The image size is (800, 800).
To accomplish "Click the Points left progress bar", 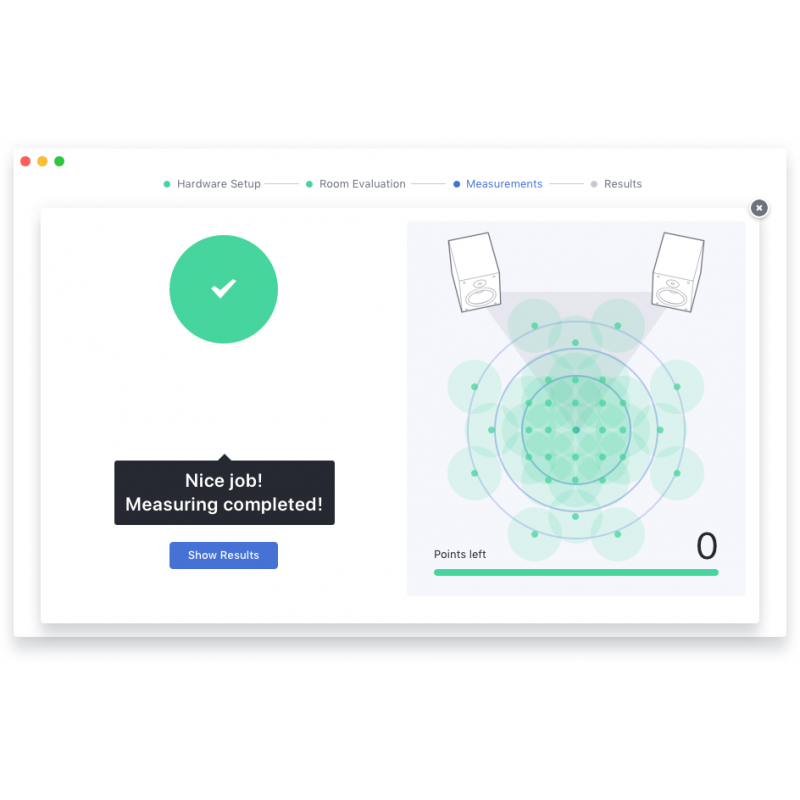I will pyautogui.click(x=576, y=572).
